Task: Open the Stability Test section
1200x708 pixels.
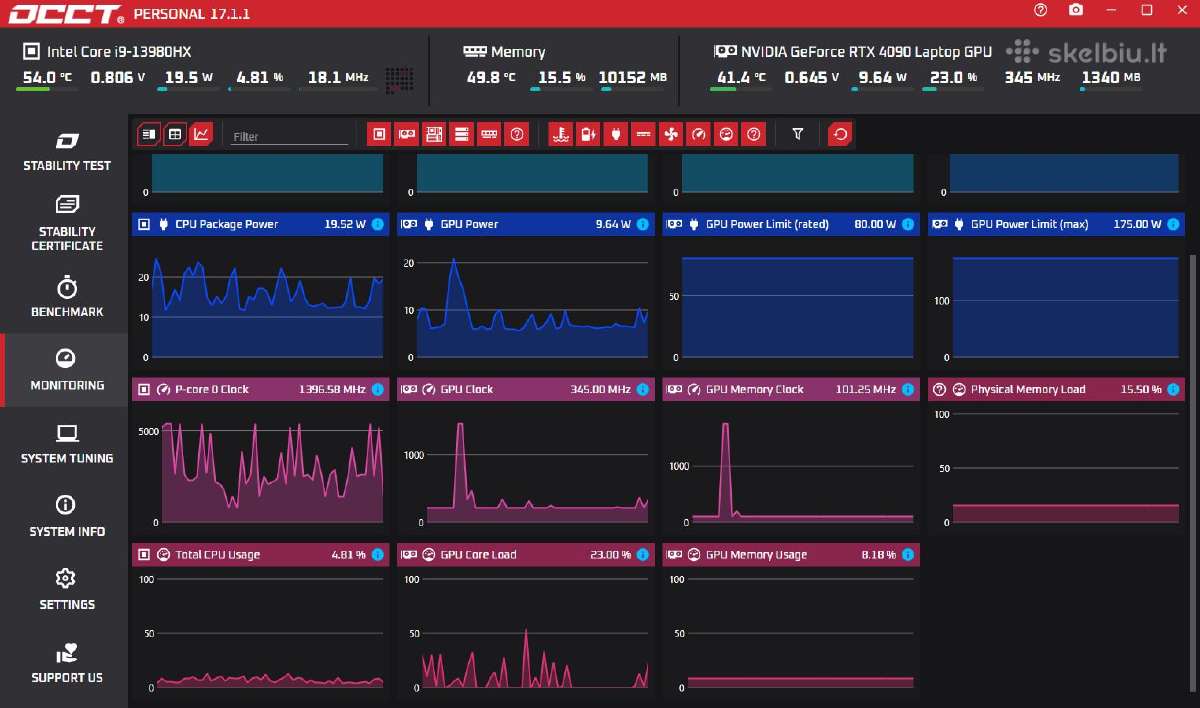Action: coord(67,151)
